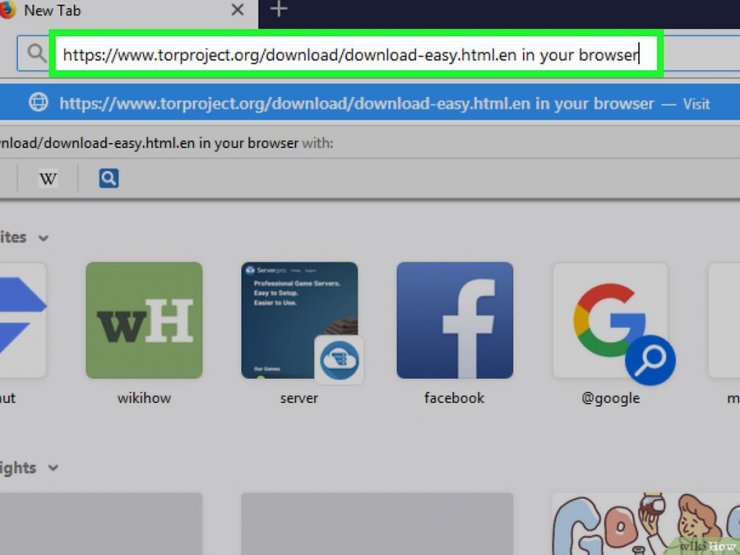Open the Google doodle highlight card
The width and height of the screenshot is (740, 555).
(646, 524)
